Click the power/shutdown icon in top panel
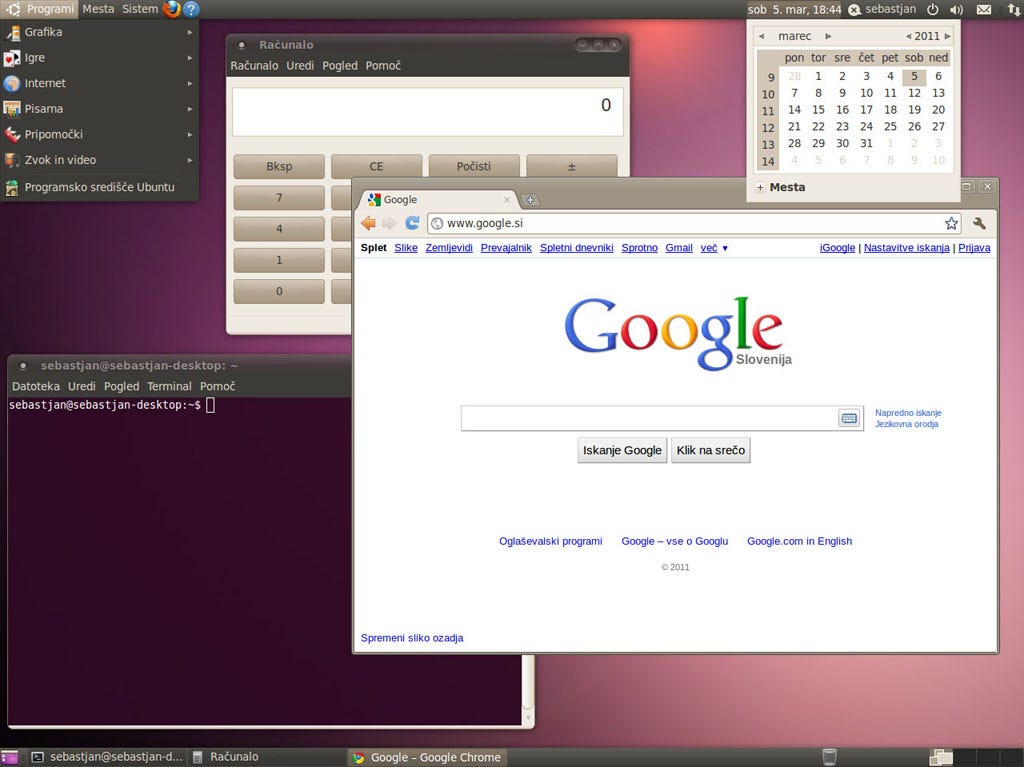This screenshot has width=1024, height=767. (x=933, y=9)
